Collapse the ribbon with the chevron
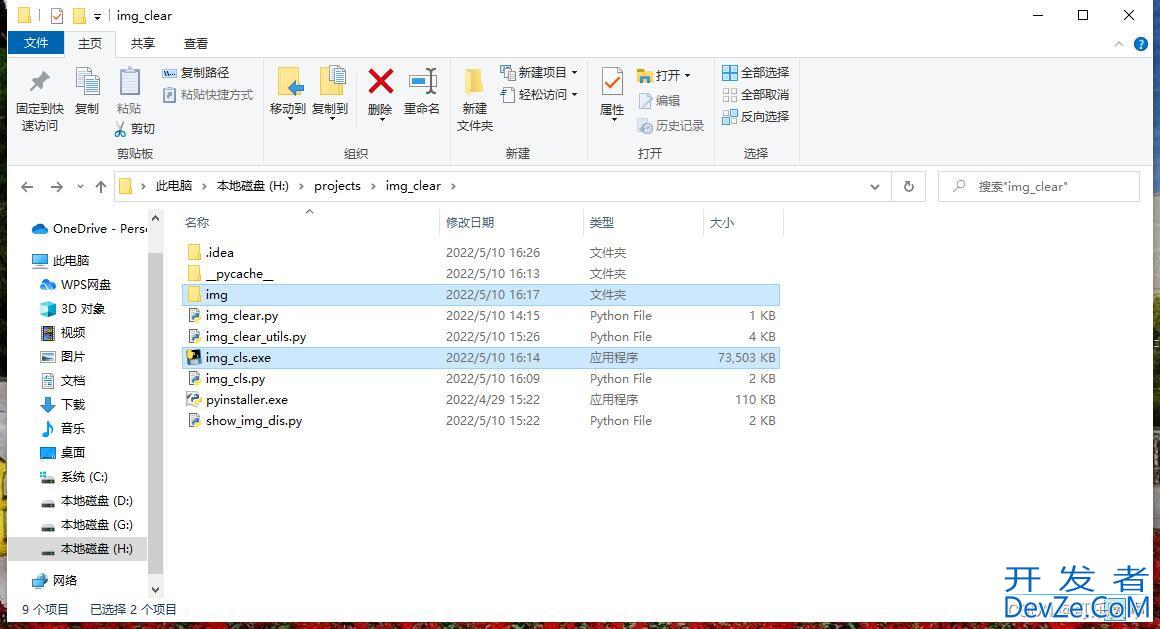The image size is (1160, 629). tap(1119, 44)
